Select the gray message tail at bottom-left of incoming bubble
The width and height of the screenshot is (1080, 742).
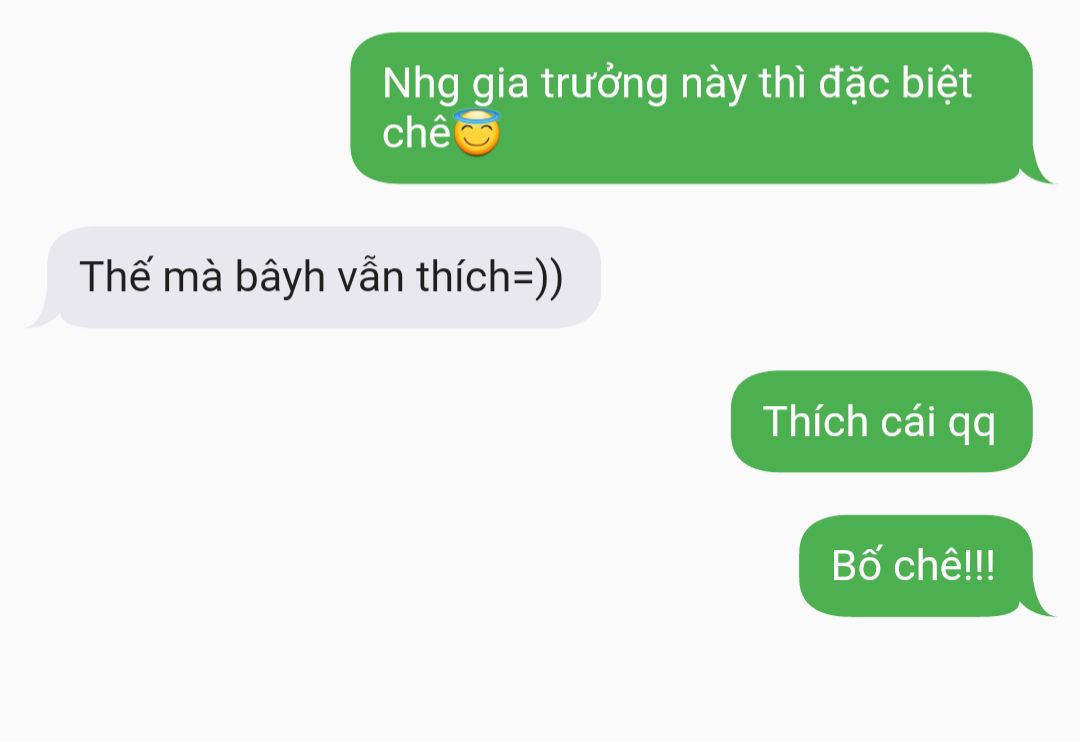(44, 314)
